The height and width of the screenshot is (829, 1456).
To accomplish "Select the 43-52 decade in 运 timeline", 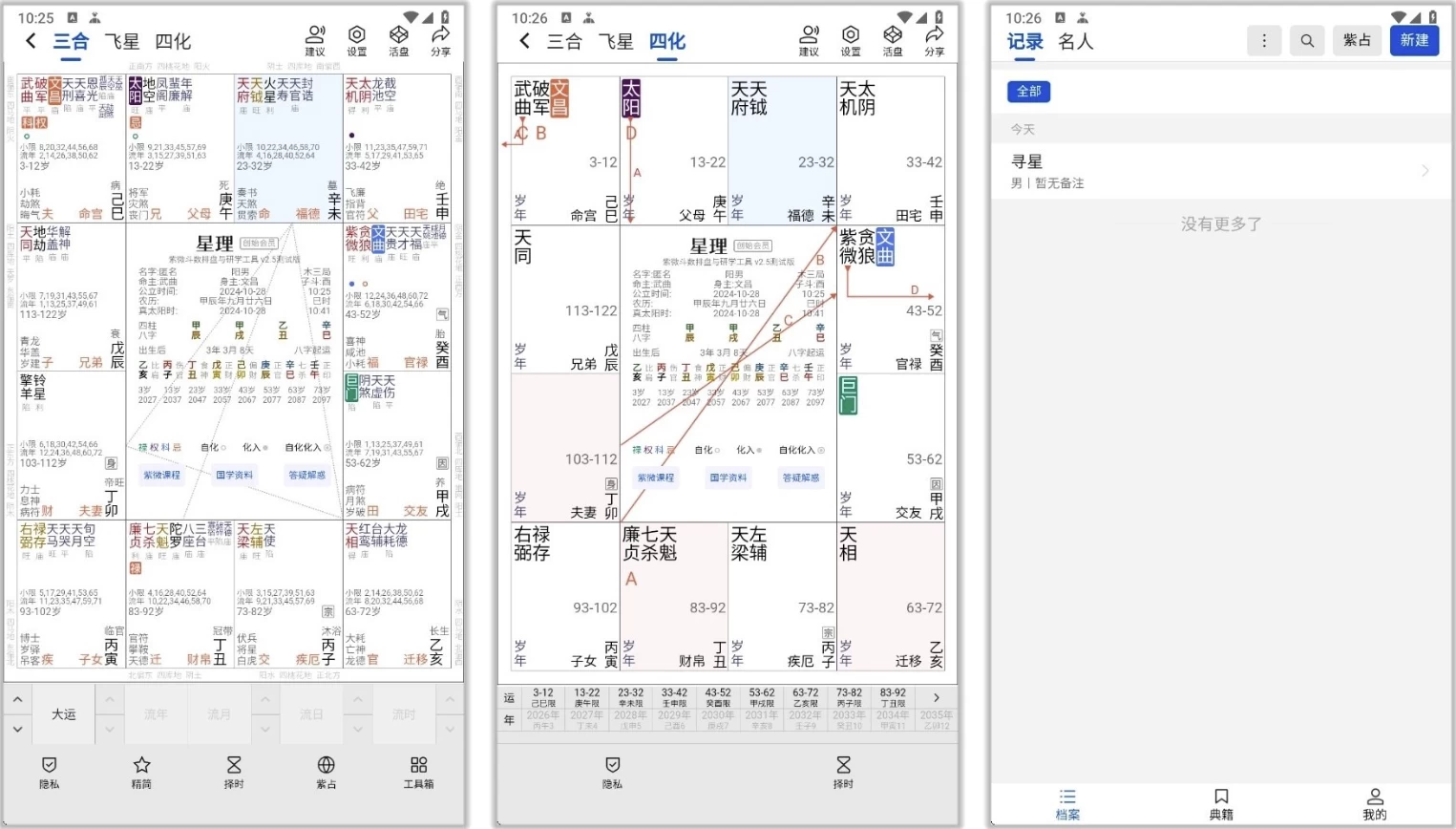I will click(x=718, y=698).
